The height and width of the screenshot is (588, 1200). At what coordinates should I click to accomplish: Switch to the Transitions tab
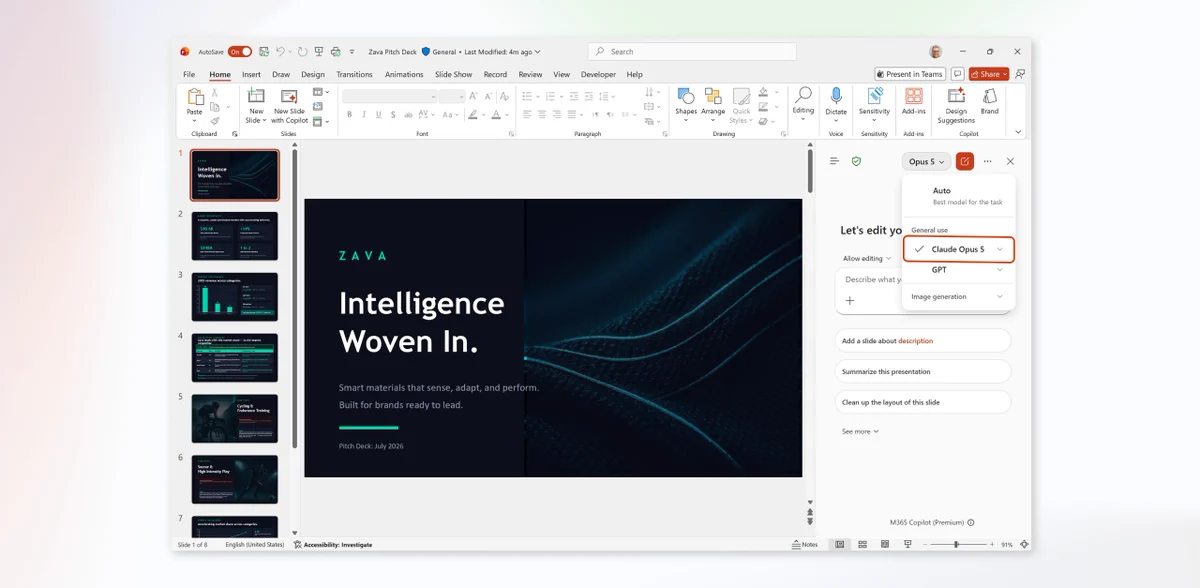tap(355, 74)
